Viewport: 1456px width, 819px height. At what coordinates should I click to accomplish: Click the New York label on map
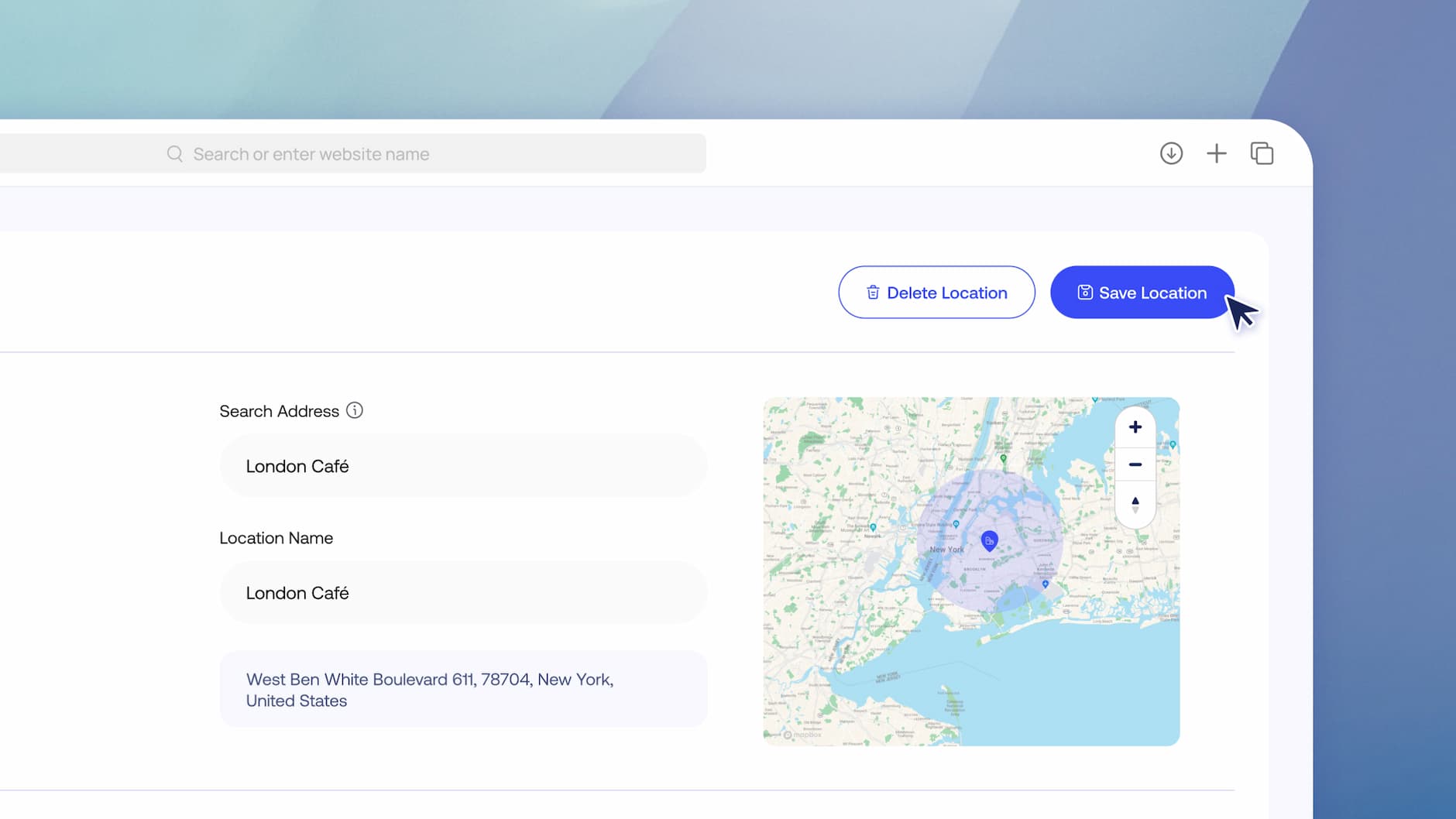(x=946, y=550)
